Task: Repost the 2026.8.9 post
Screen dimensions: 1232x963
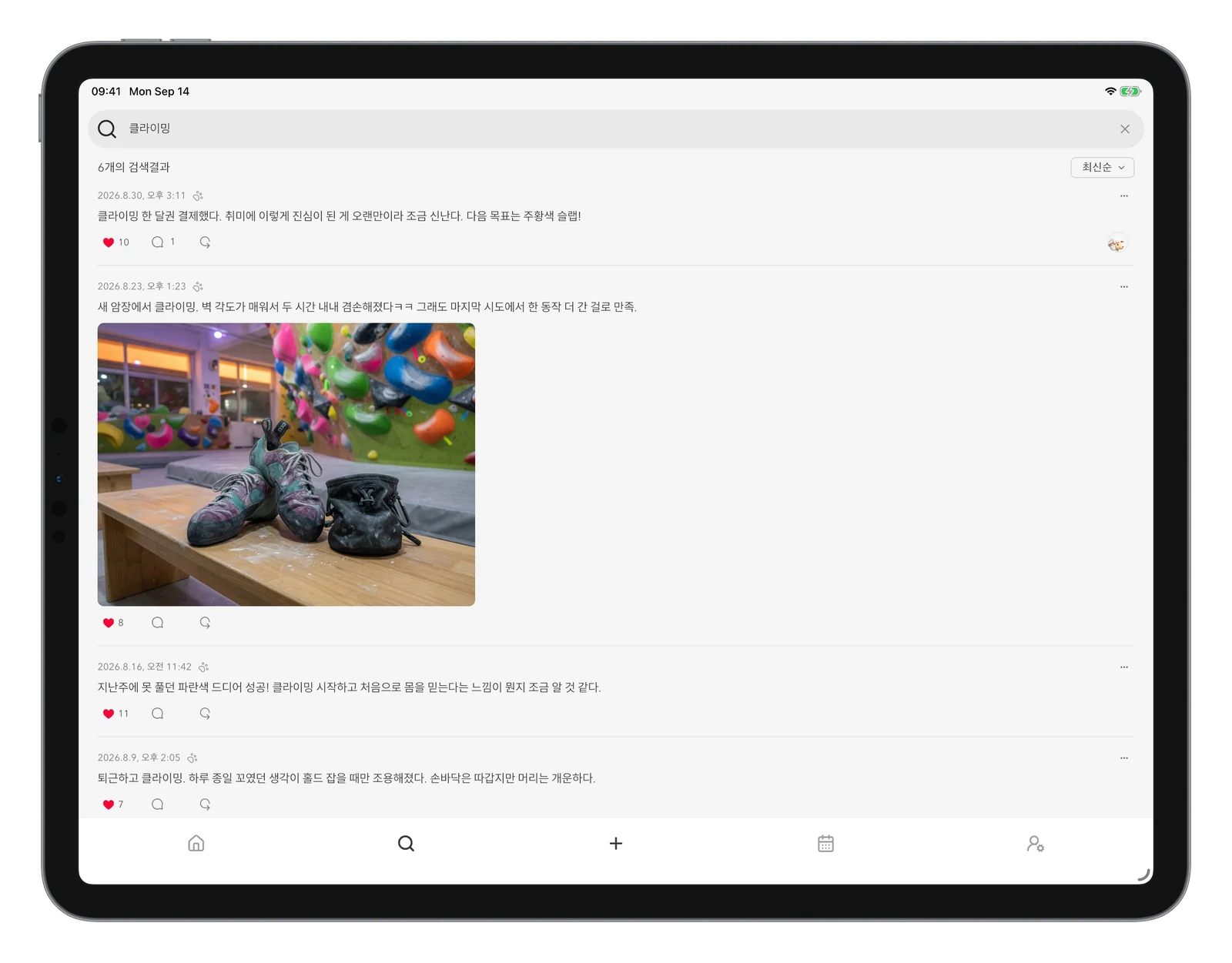Action: 205,804
